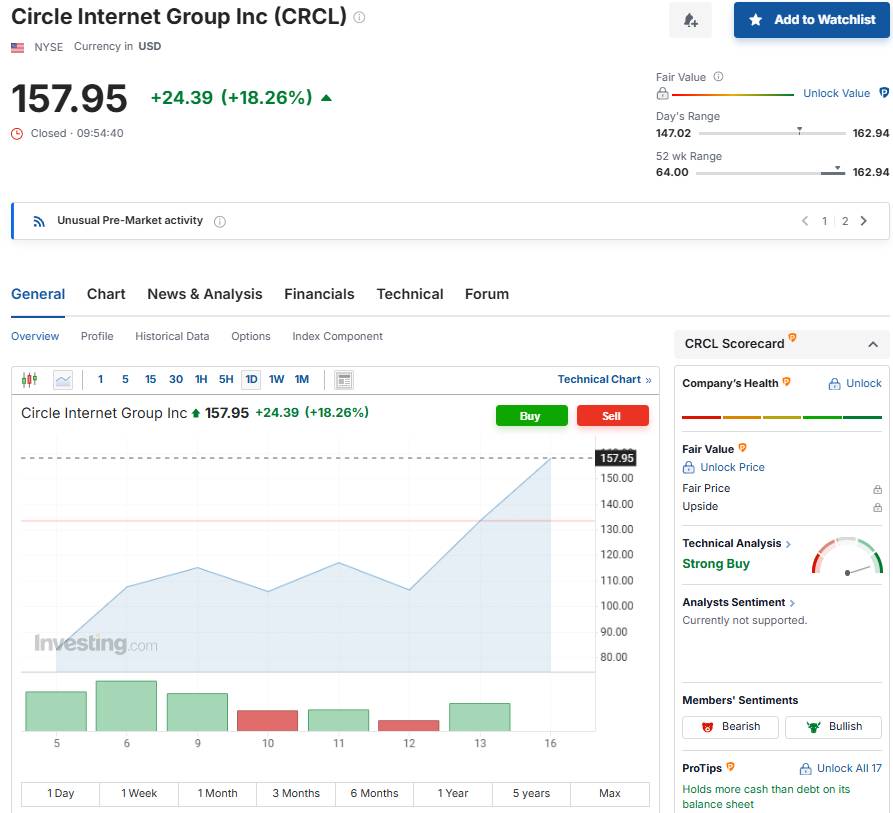Click the lock icon beside Fair Price
Screen dimensions: 893x813
[878, 489]
